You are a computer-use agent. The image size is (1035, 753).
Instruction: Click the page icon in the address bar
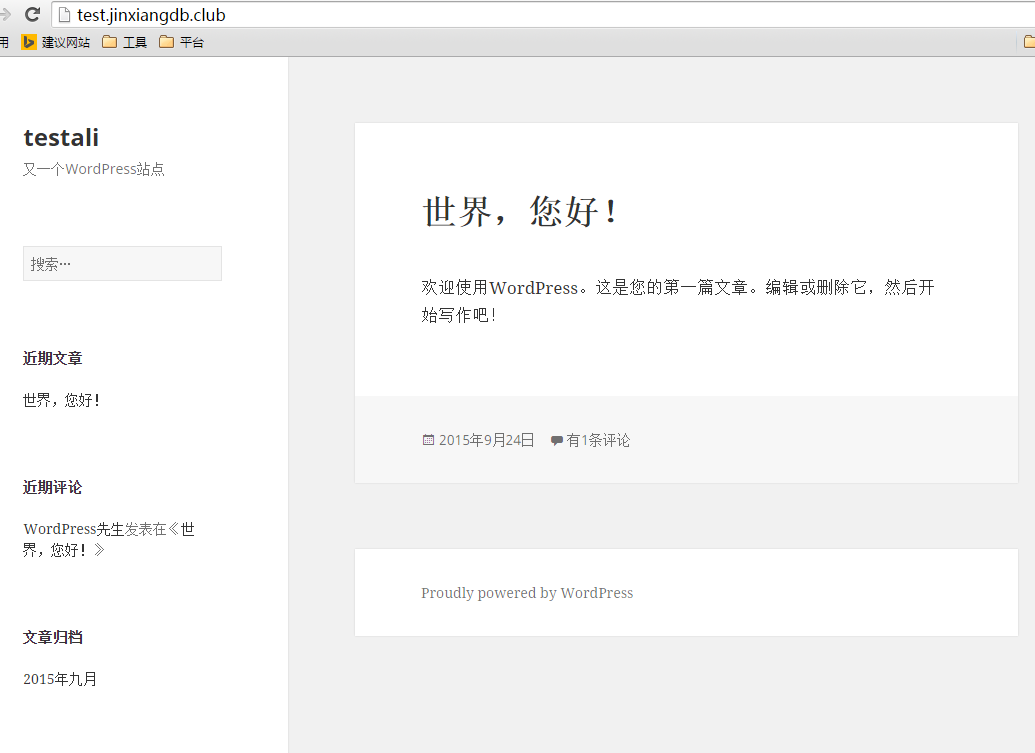(65, 15)
